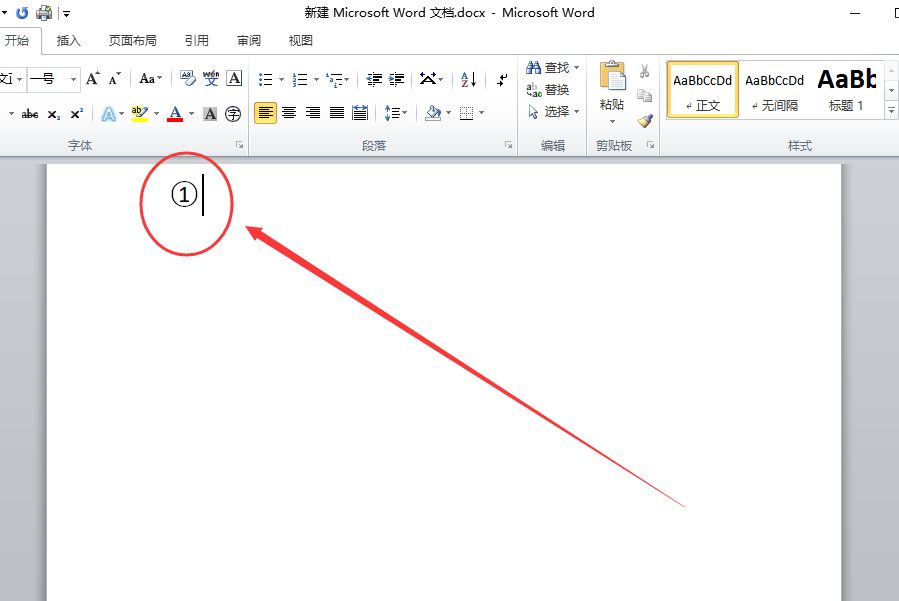This screenshot has width=899, height=601.
Task: Toggle show/hide paragraph marks
Action: (x=502, y=79)
